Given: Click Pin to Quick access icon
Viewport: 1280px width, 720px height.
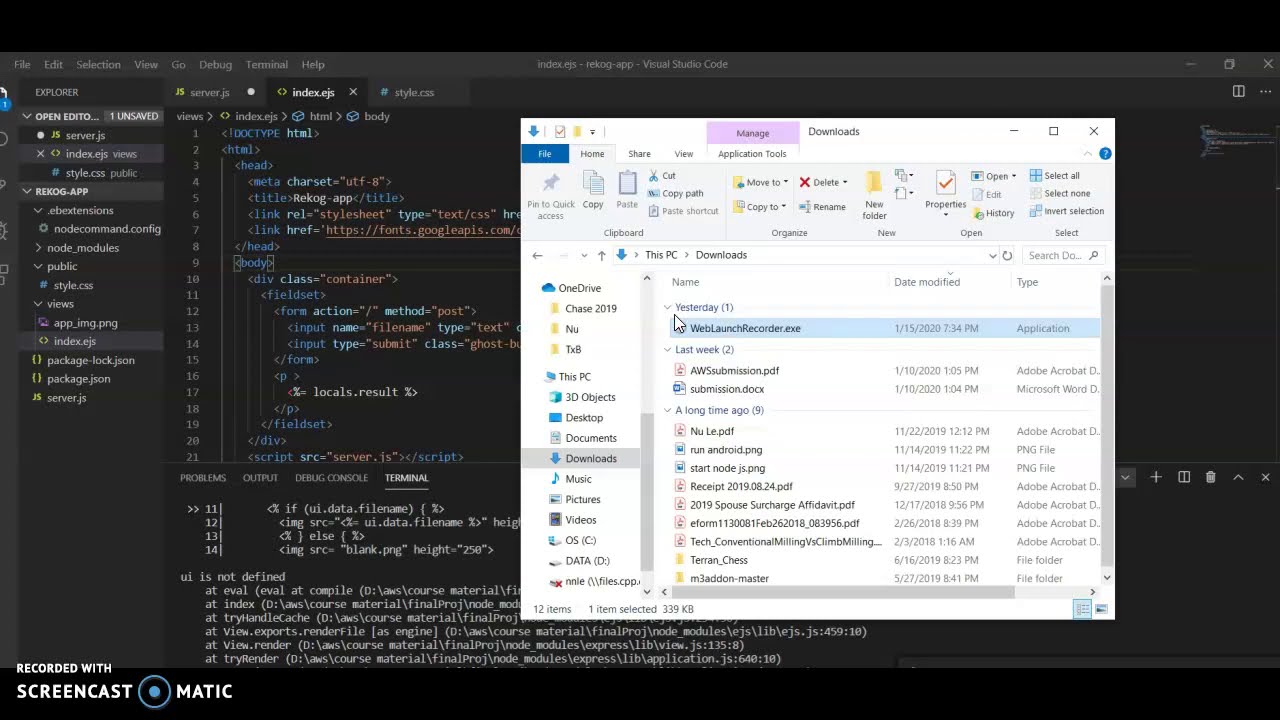Looking at the screenshot, I should [x=550, y=184].
